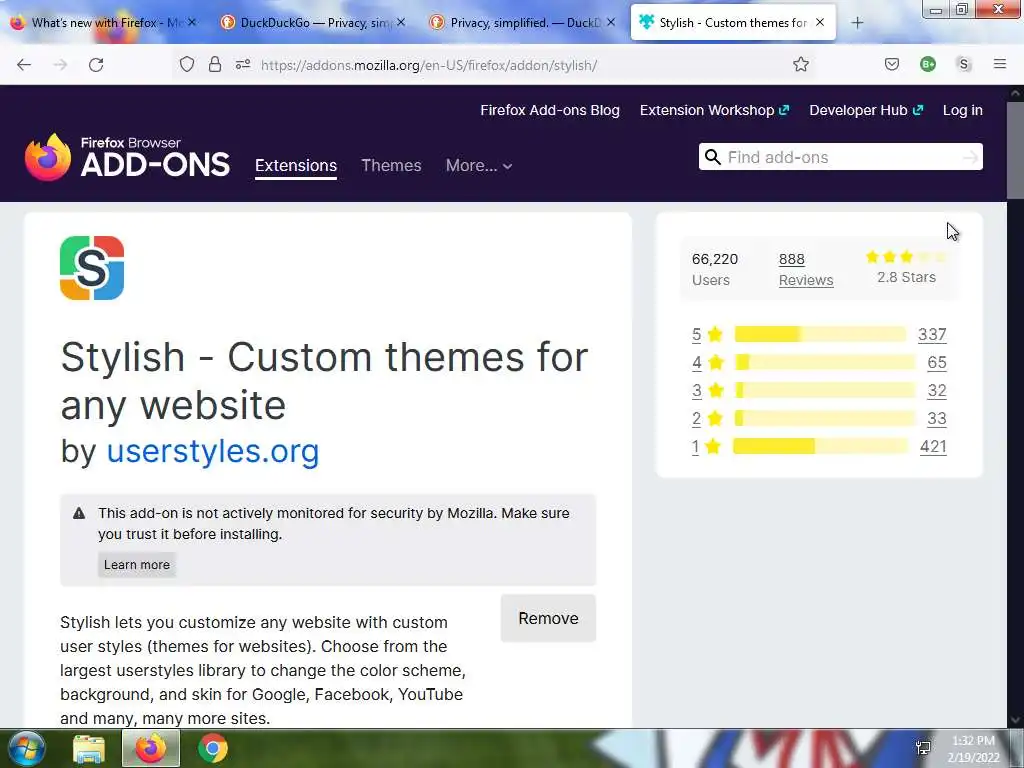Save page to Pocket icon
1024x768 pixels.
(892, 65)
